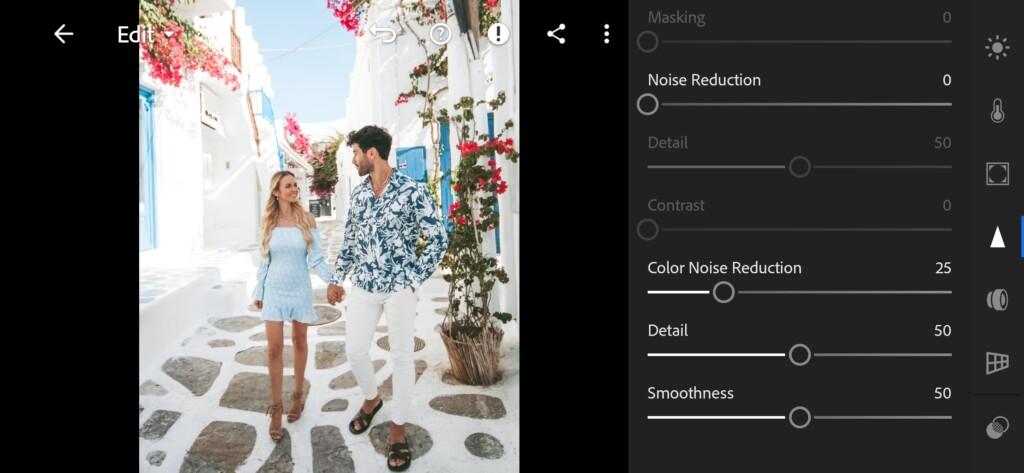Open the Edit mode dropdown

click(145, 35)
